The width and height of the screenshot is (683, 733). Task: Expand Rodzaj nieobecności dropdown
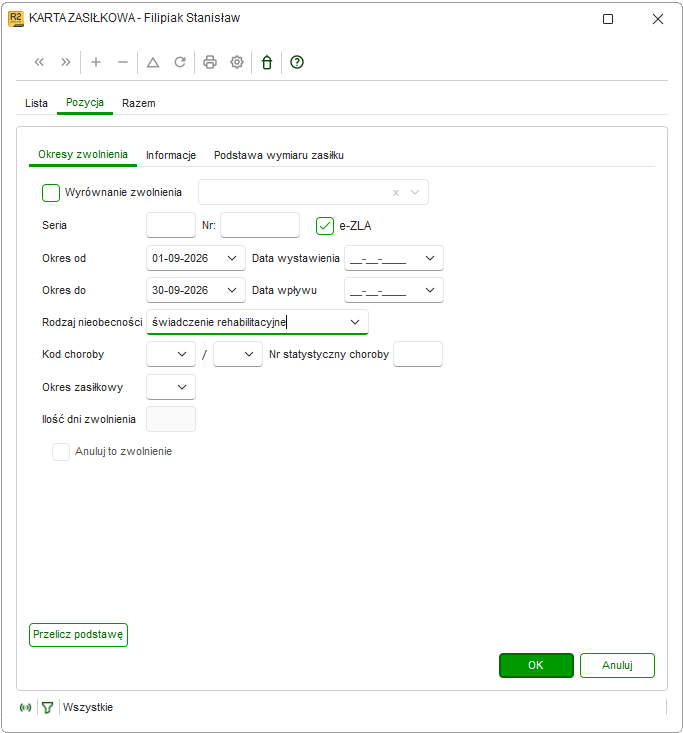[355, 322]
